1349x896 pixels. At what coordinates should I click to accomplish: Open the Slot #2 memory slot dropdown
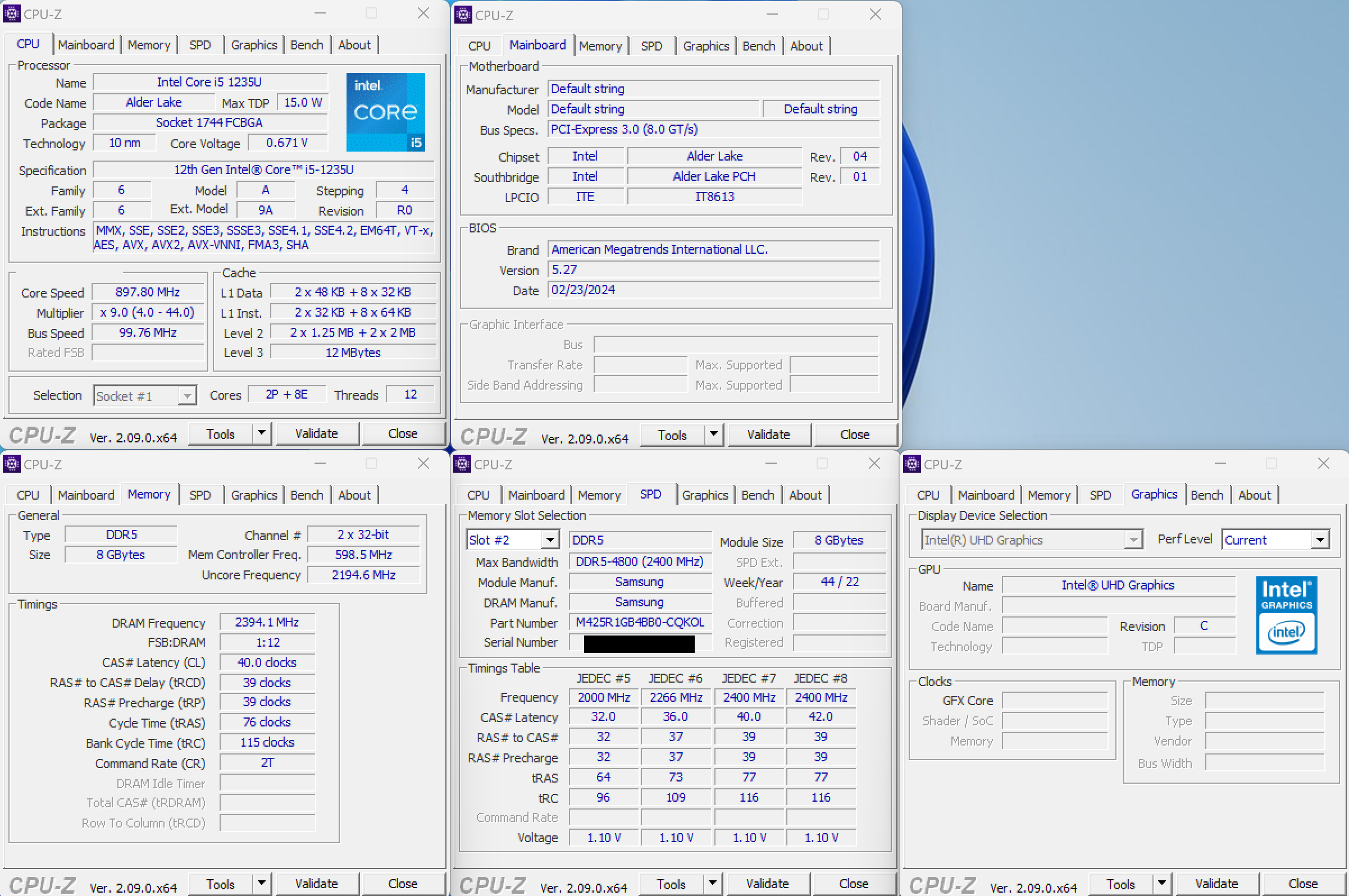pyautogui.click(x=550, y=540)
